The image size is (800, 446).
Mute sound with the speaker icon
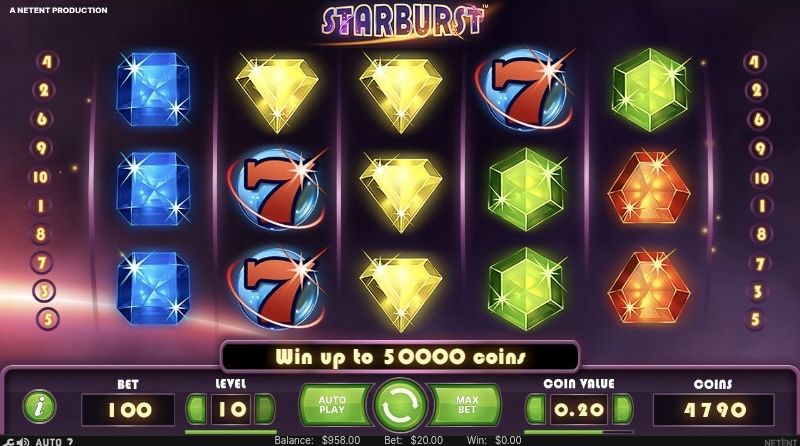coord(23,442)
